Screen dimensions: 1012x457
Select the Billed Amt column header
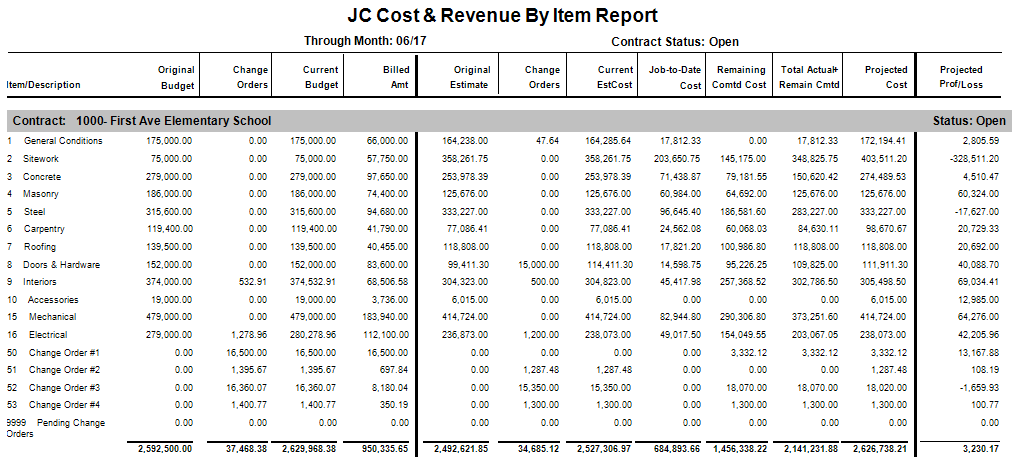pyautogui.click(x=396, y=77)
